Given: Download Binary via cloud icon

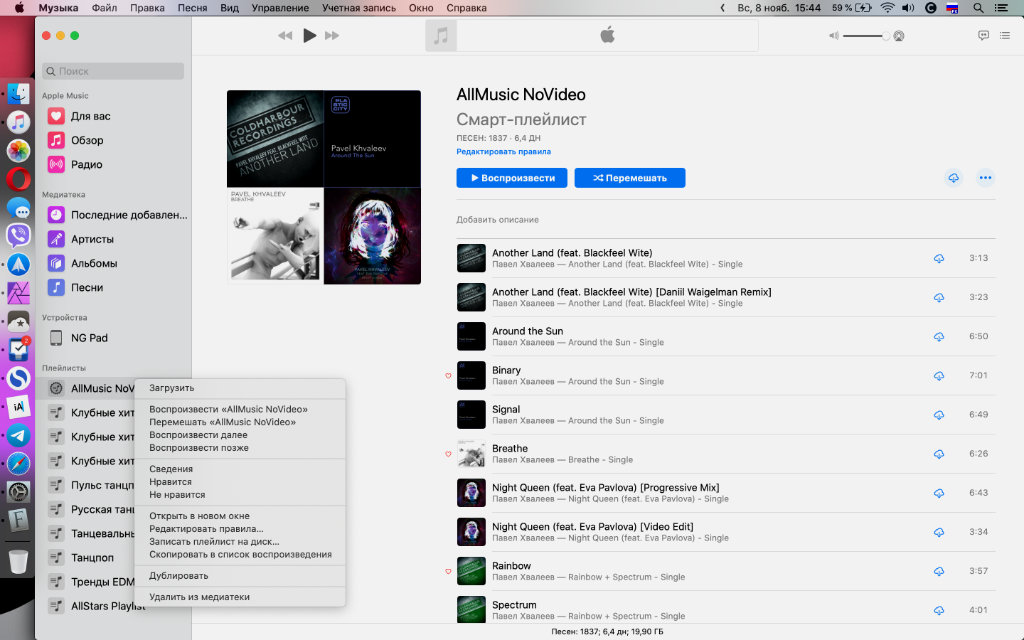Looking at the screenshot, I should tap(939, 376).
